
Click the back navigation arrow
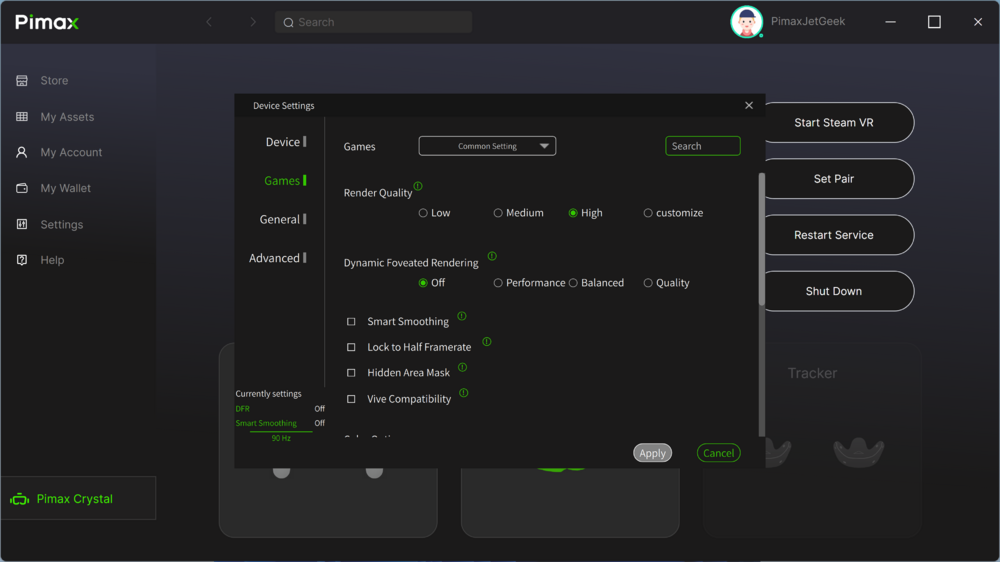(x=209, y=22)
